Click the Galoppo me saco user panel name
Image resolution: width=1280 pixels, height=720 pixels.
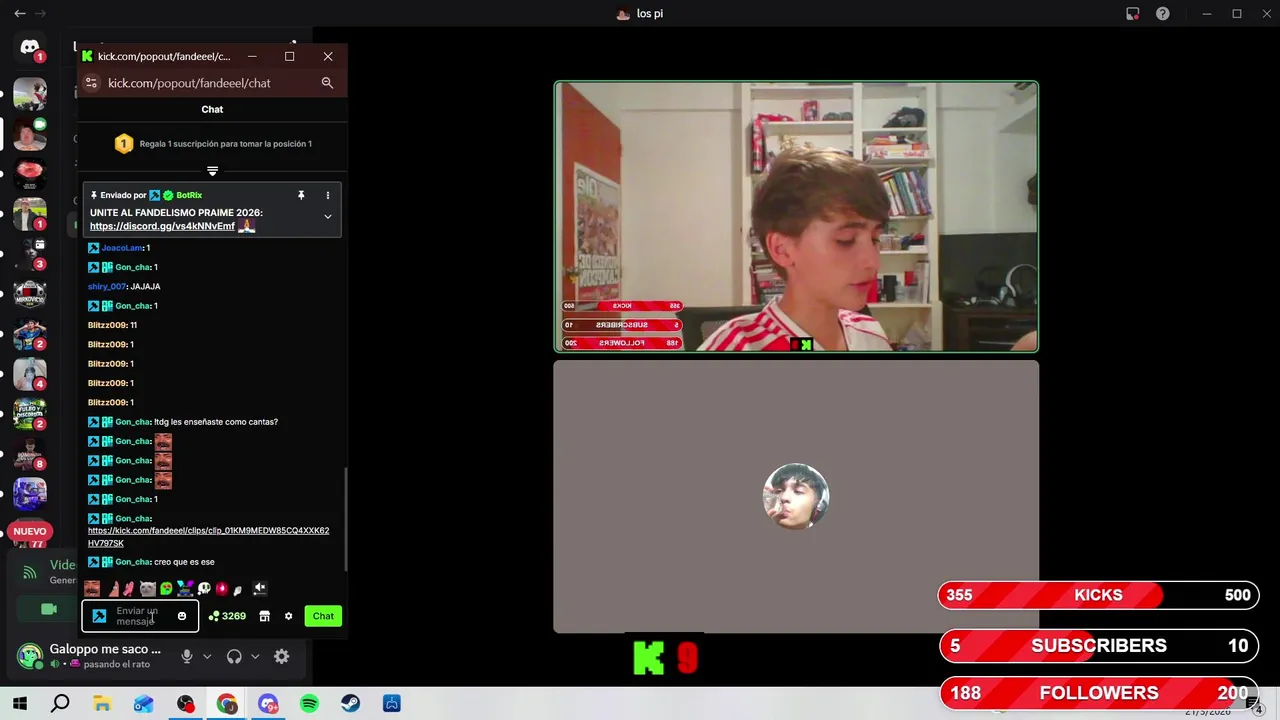click(x=105, y=649)
